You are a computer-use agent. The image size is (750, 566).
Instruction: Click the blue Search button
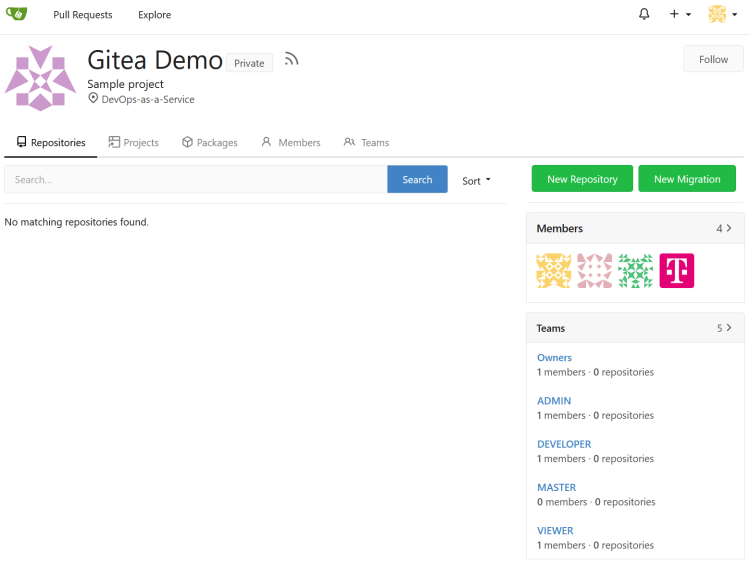coord(417,179)
